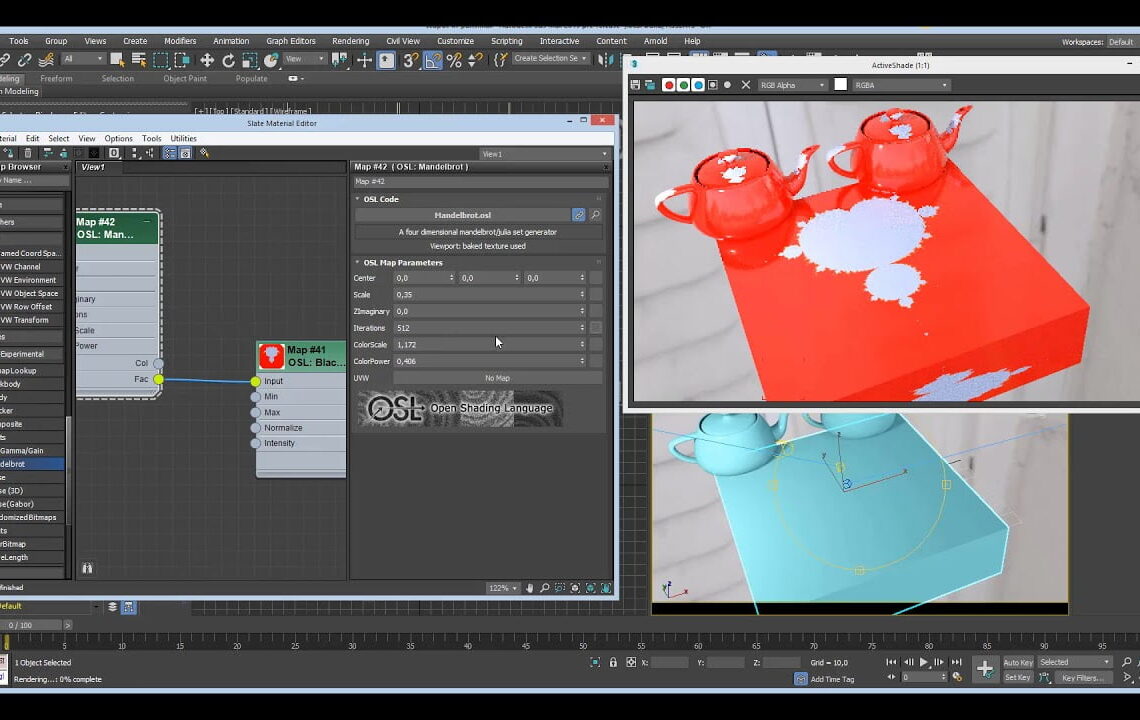Click the save image icon in ActiveShade window
Screen dimensions: 1140x720
tap(635, 84)
